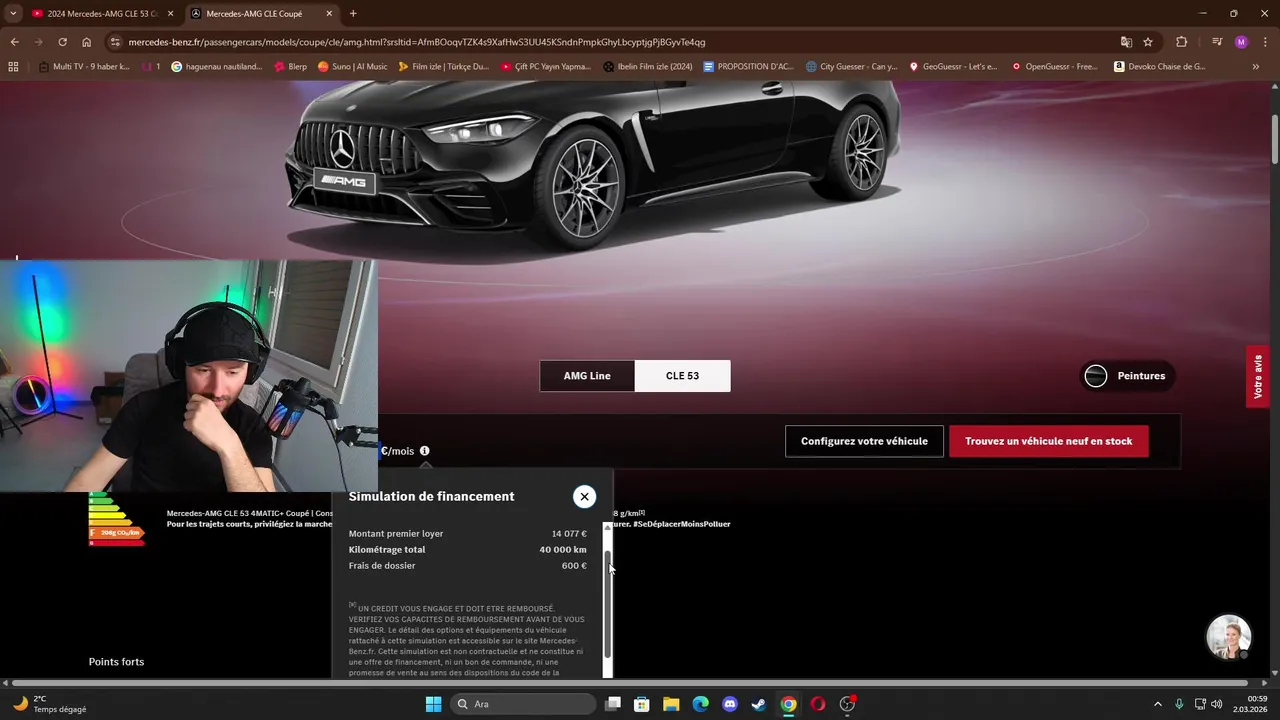Click the taskbar microphone icon
This screenshot has height=720, width=1280.
coord(1180,704)
